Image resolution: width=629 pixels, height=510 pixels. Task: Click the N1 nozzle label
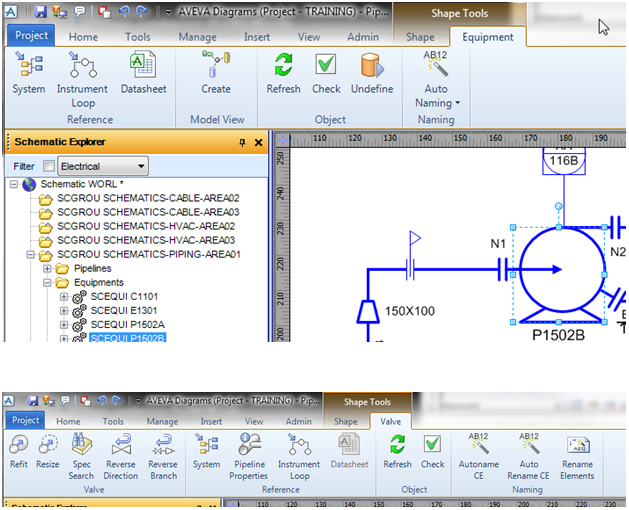pyautogui.click(x=498, y=244)
